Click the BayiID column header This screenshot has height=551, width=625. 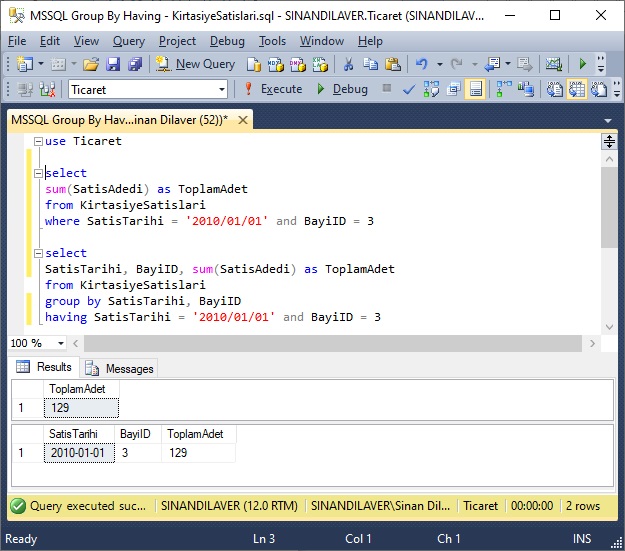click(138, 434)
